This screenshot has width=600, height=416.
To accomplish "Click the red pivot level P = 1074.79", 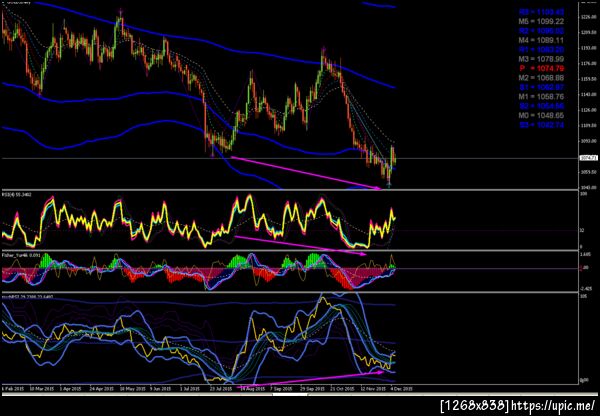I will pyautogui.click(x=541, y=69).
